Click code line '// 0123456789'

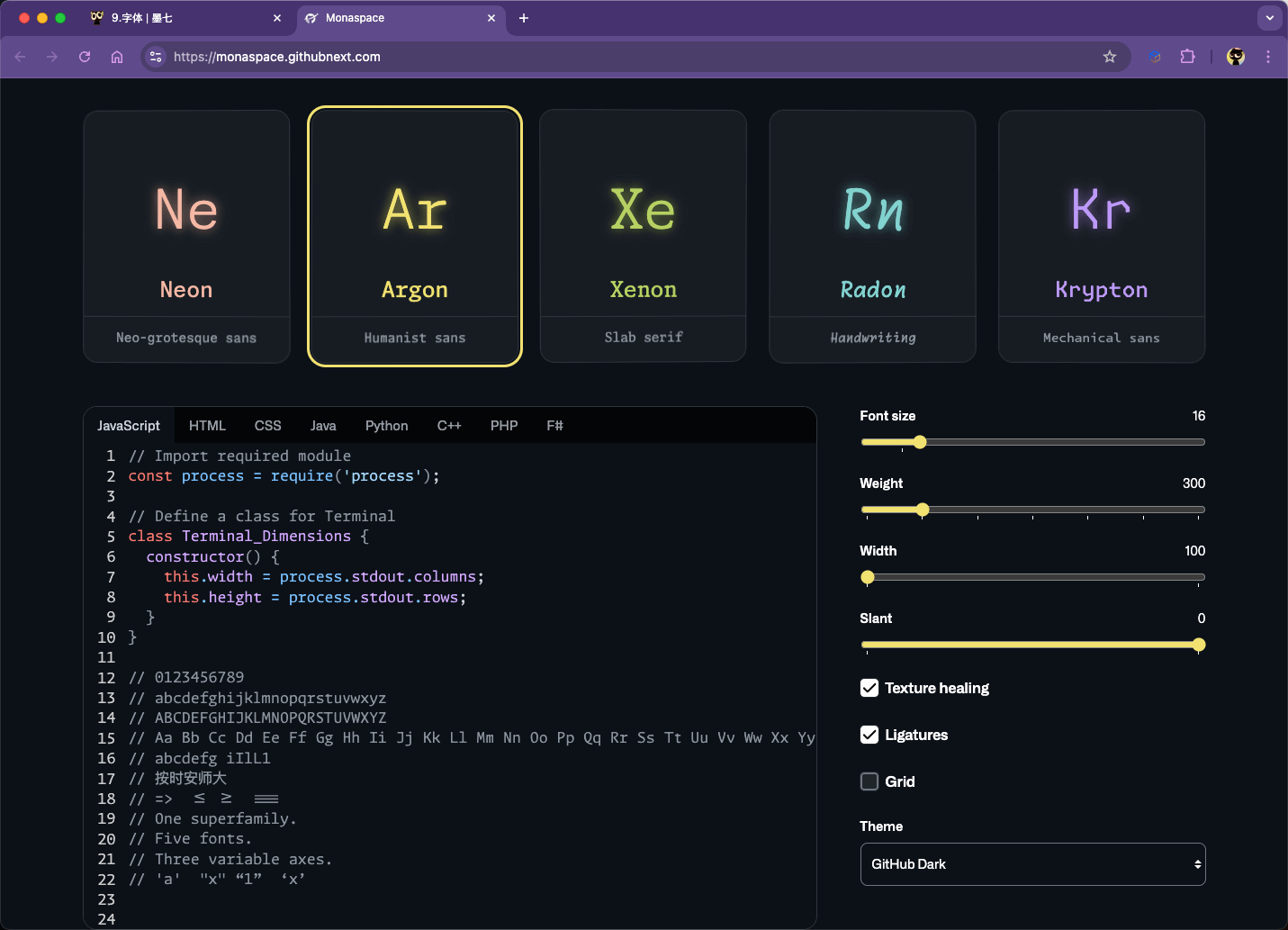pos(186,677)
